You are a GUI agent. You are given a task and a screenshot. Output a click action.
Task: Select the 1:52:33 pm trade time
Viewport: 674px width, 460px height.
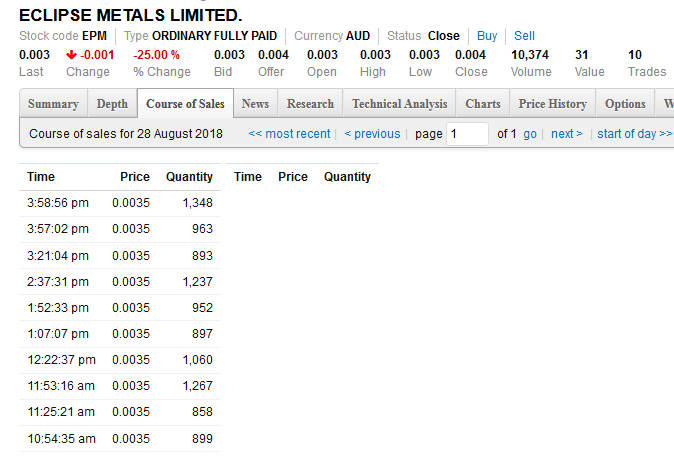coord(58,308)
